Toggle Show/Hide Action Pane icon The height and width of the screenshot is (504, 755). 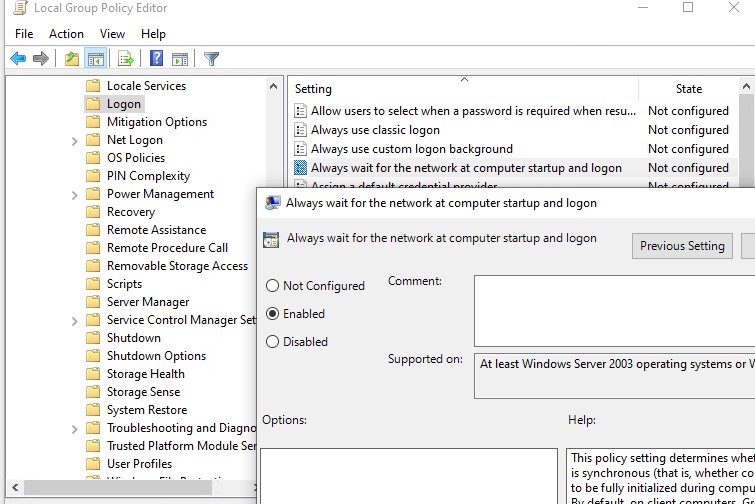click(x=180, y=59)
